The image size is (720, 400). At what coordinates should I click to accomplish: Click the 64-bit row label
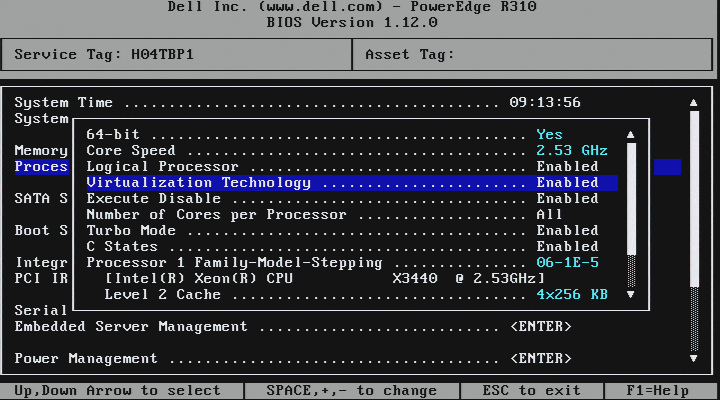113,135
